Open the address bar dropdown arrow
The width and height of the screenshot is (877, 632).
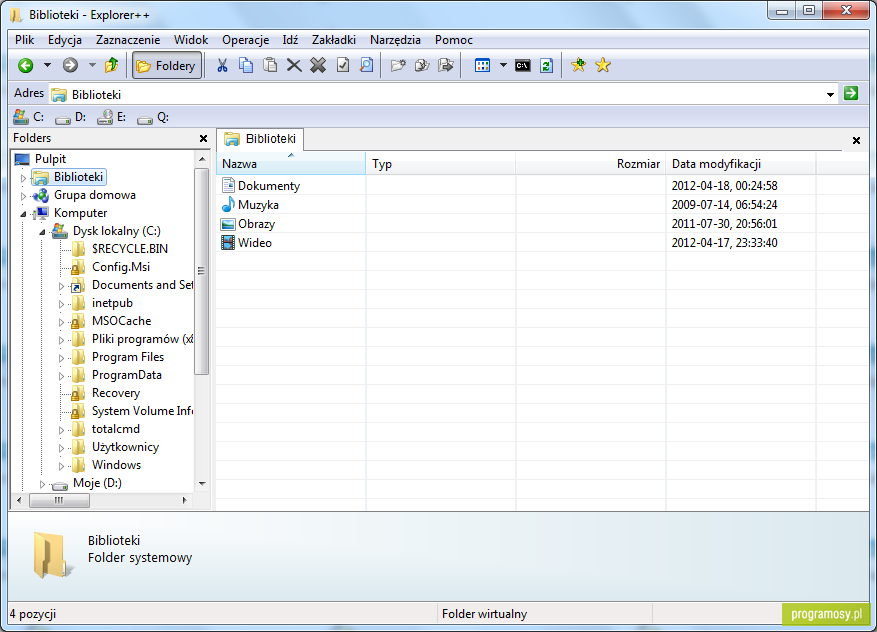[831, 95]
